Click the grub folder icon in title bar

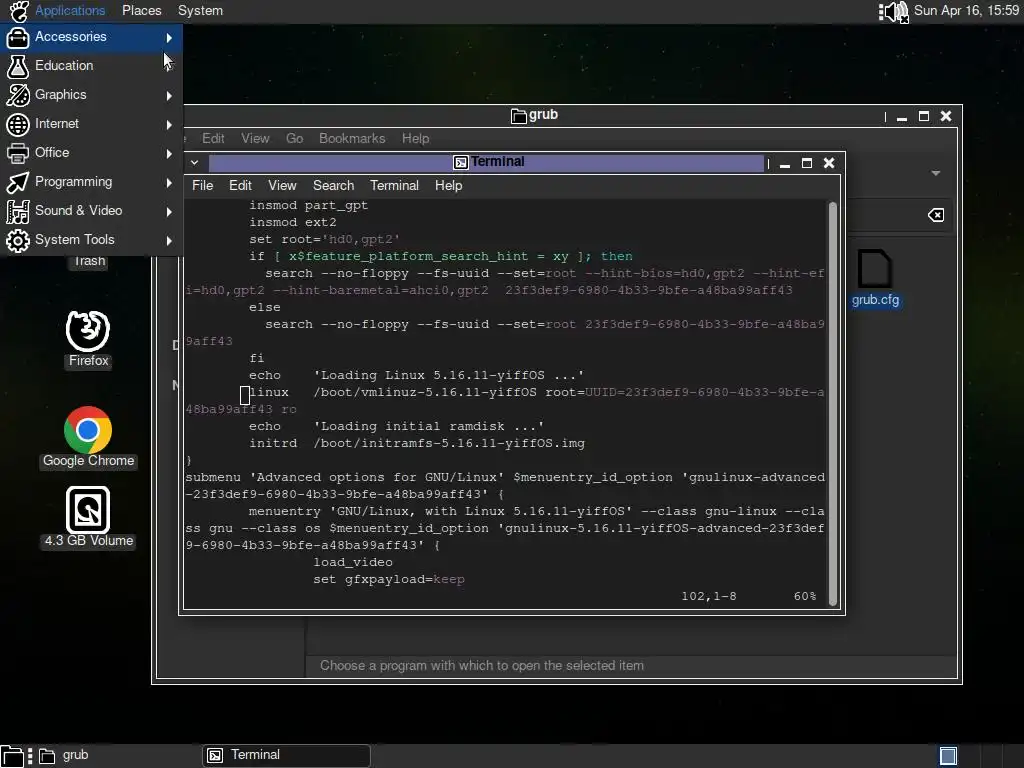click(x=519, y=116)
